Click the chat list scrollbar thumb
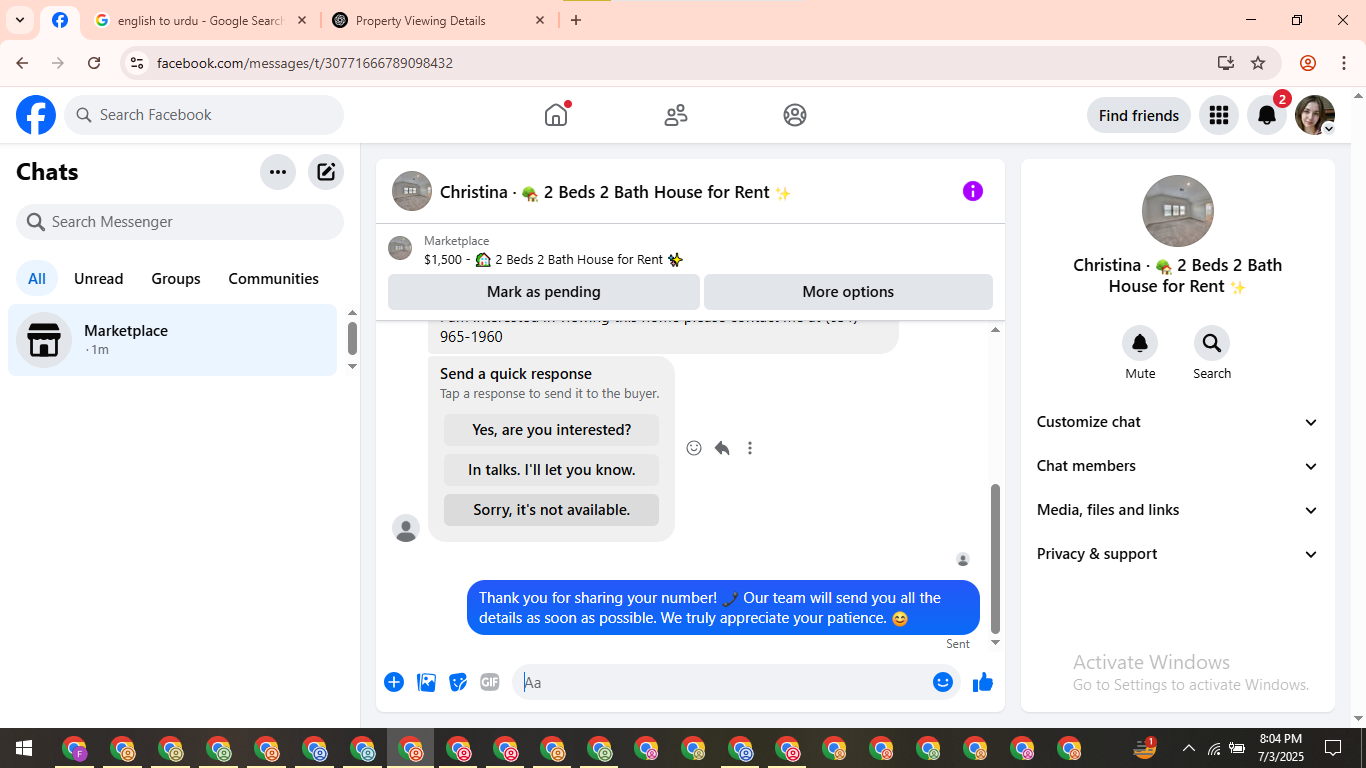The width and height of the screenshot is (1366, 768). 352,338
